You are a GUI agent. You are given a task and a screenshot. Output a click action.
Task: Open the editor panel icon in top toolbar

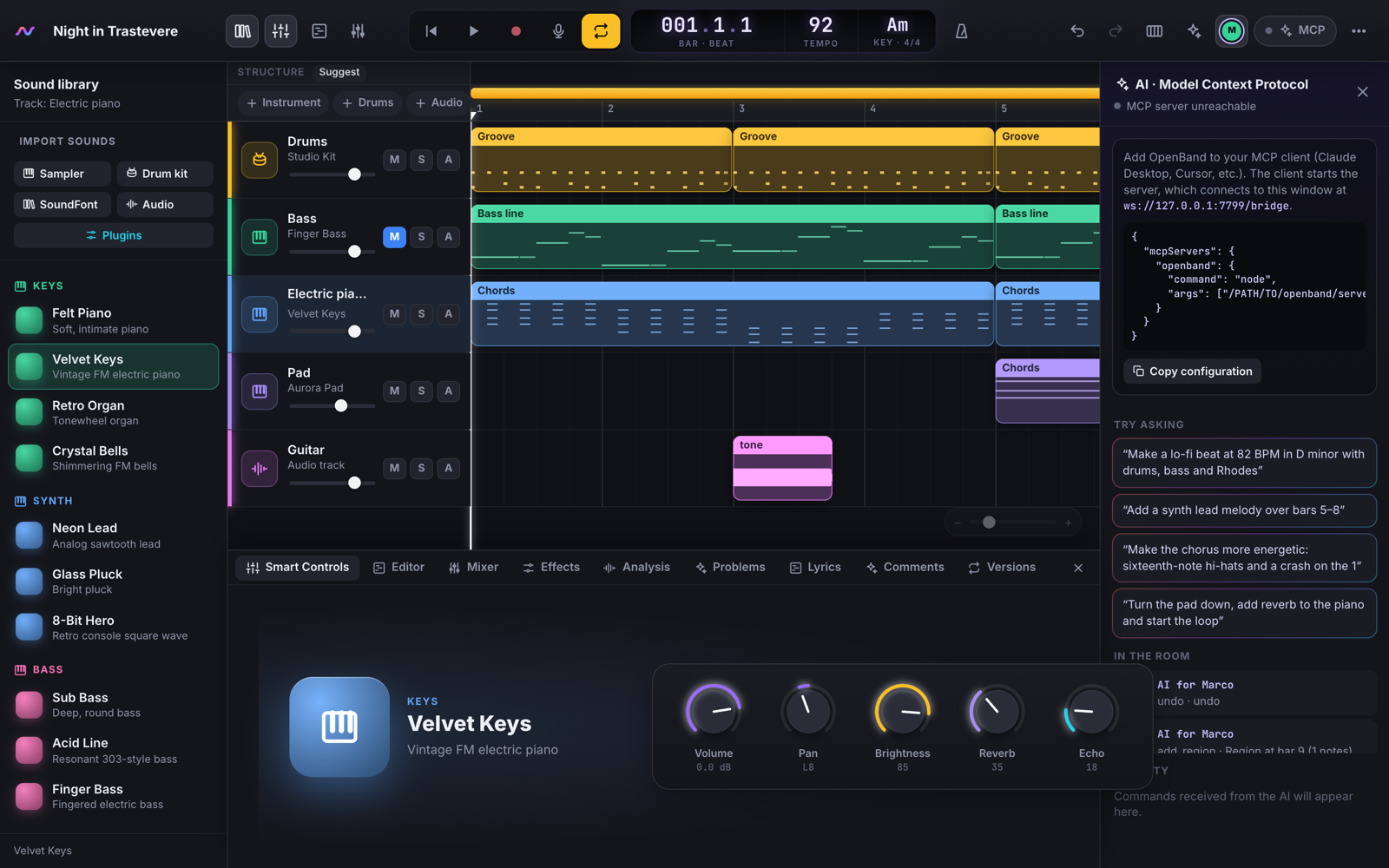click(319, 31)
